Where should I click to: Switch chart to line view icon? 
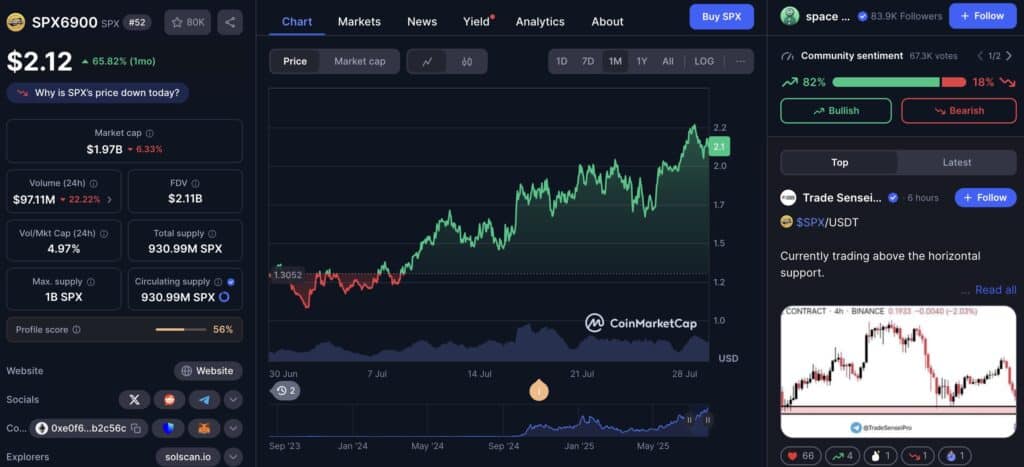click(428, 61)
